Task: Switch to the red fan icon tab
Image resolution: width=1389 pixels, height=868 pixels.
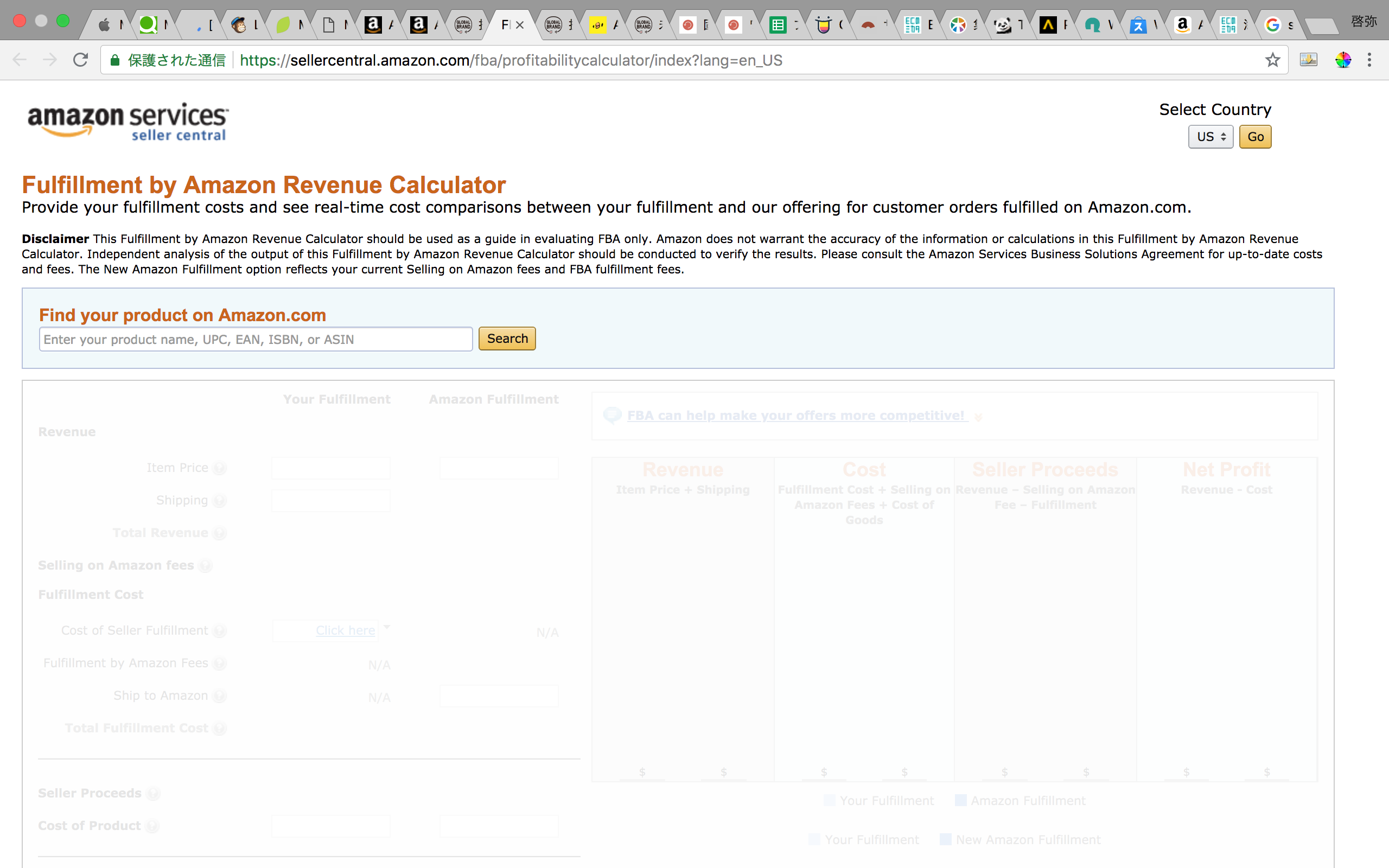Action: (x=868, y=25)
